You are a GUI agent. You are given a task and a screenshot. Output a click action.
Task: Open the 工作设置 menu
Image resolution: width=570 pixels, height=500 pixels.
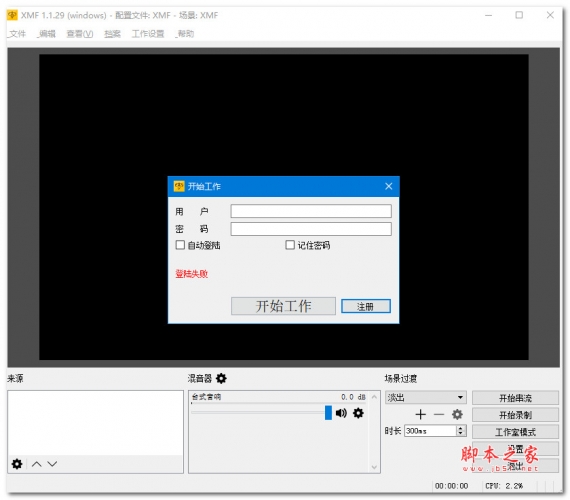tap(148, 34)
